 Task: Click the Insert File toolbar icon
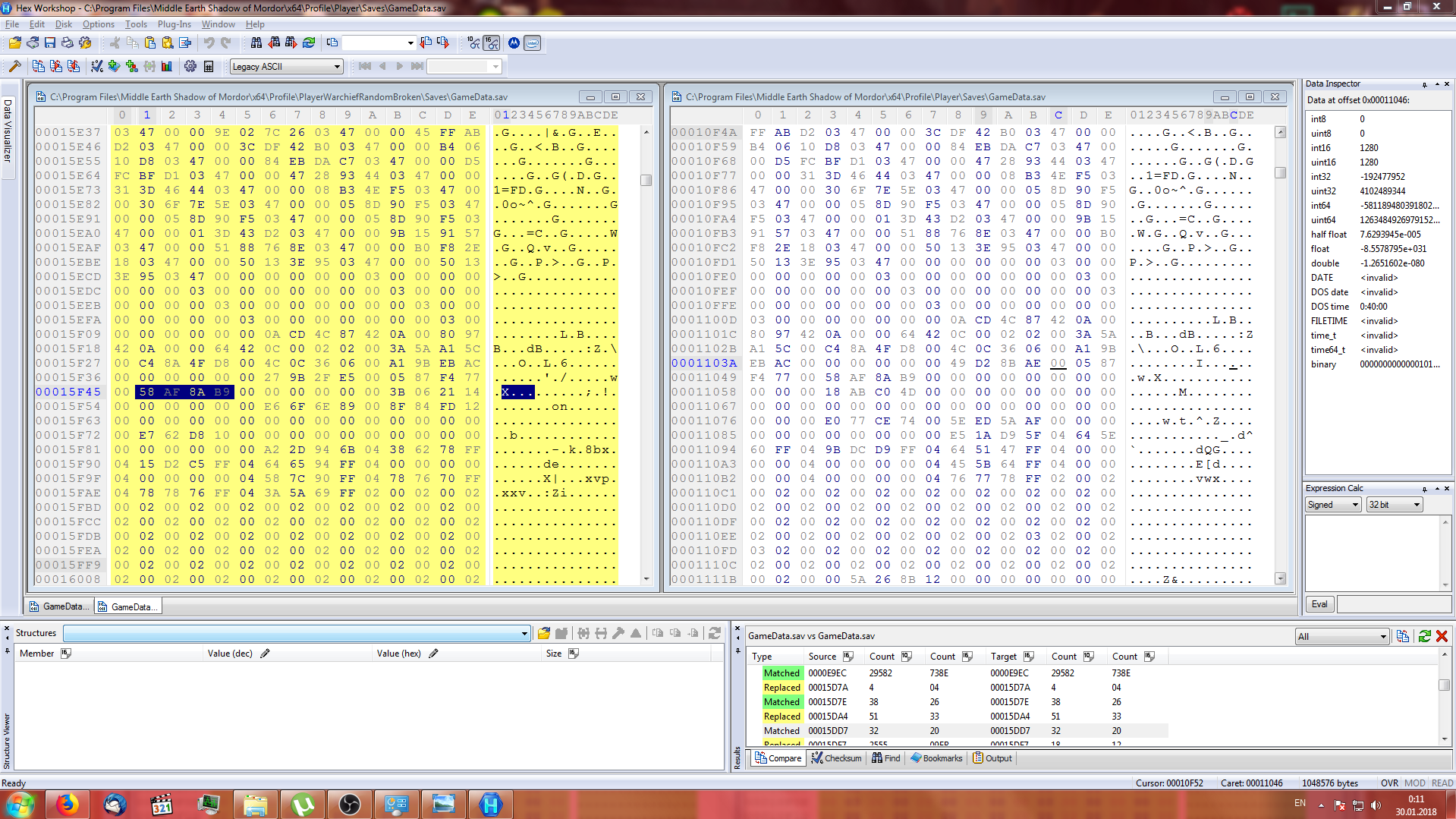point(184,43)
